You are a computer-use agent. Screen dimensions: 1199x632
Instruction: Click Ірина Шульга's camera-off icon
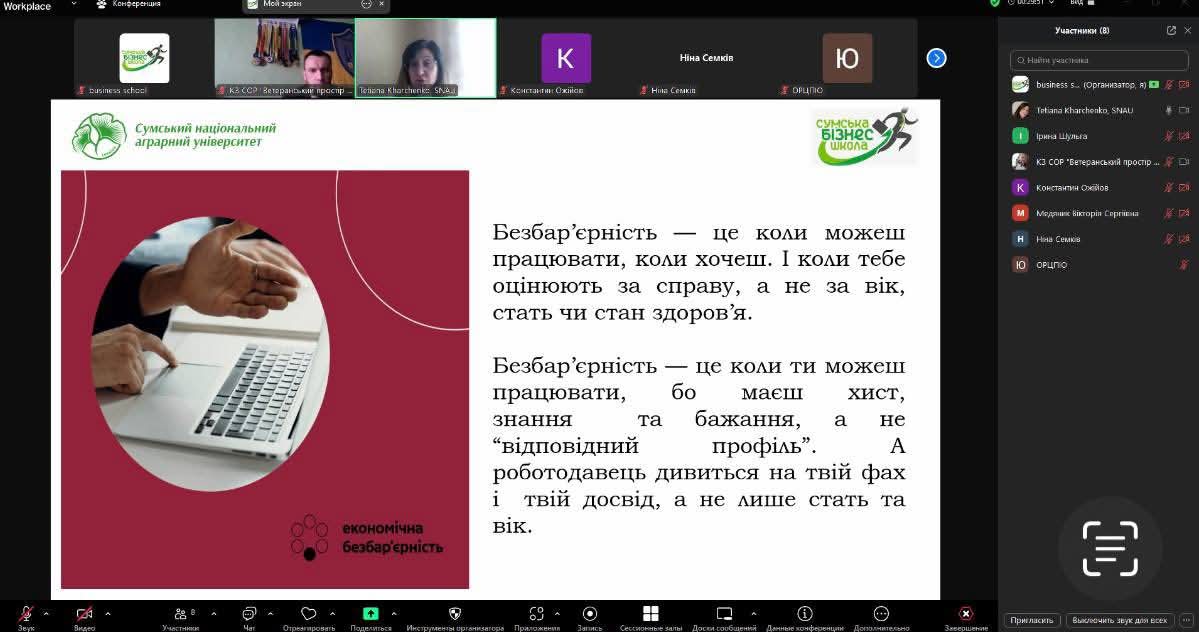[x=1184, y=136]
